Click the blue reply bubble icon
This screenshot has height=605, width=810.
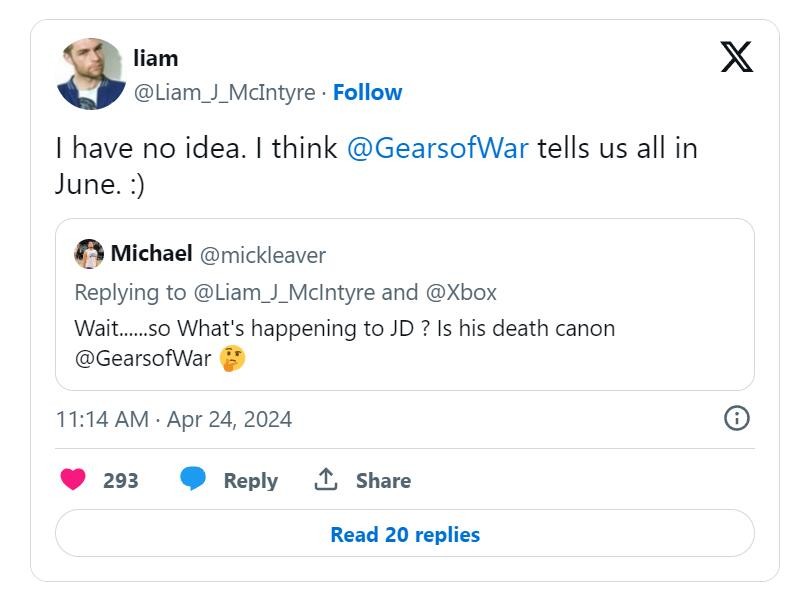[193, 480]
